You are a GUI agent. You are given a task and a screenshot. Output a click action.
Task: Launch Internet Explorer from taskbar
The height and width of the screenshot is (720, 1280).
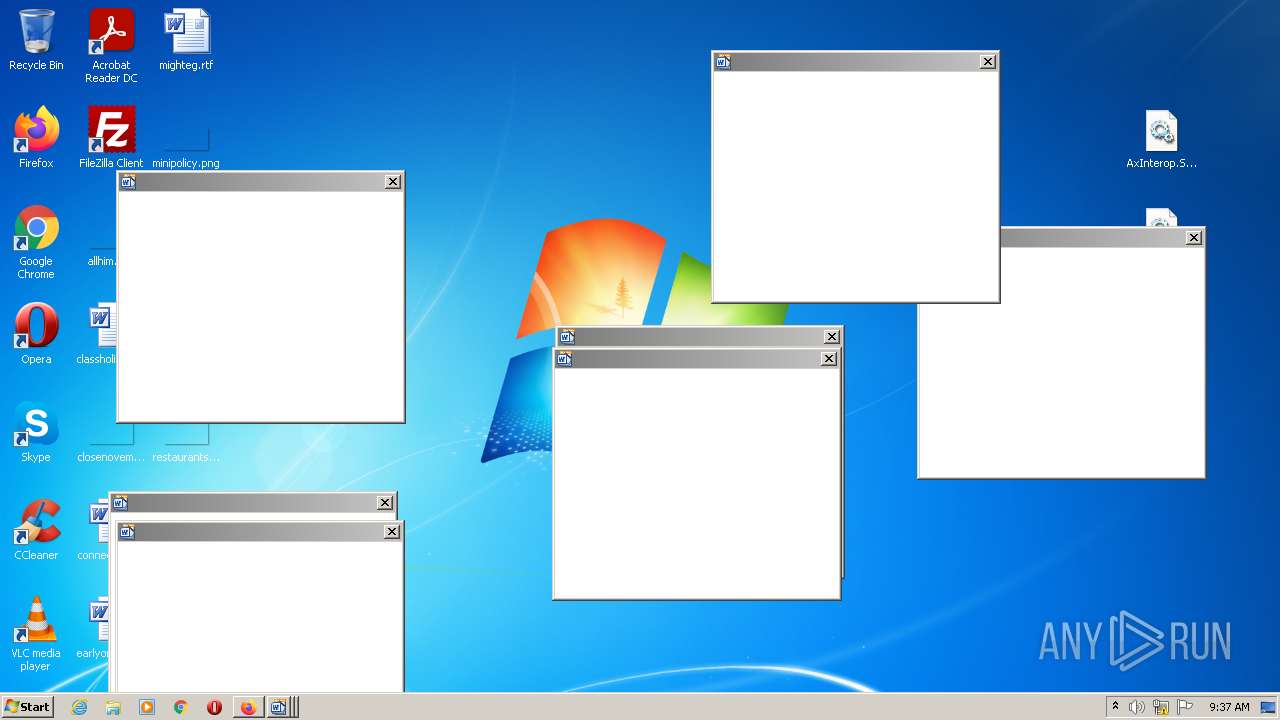coord(79,707)
